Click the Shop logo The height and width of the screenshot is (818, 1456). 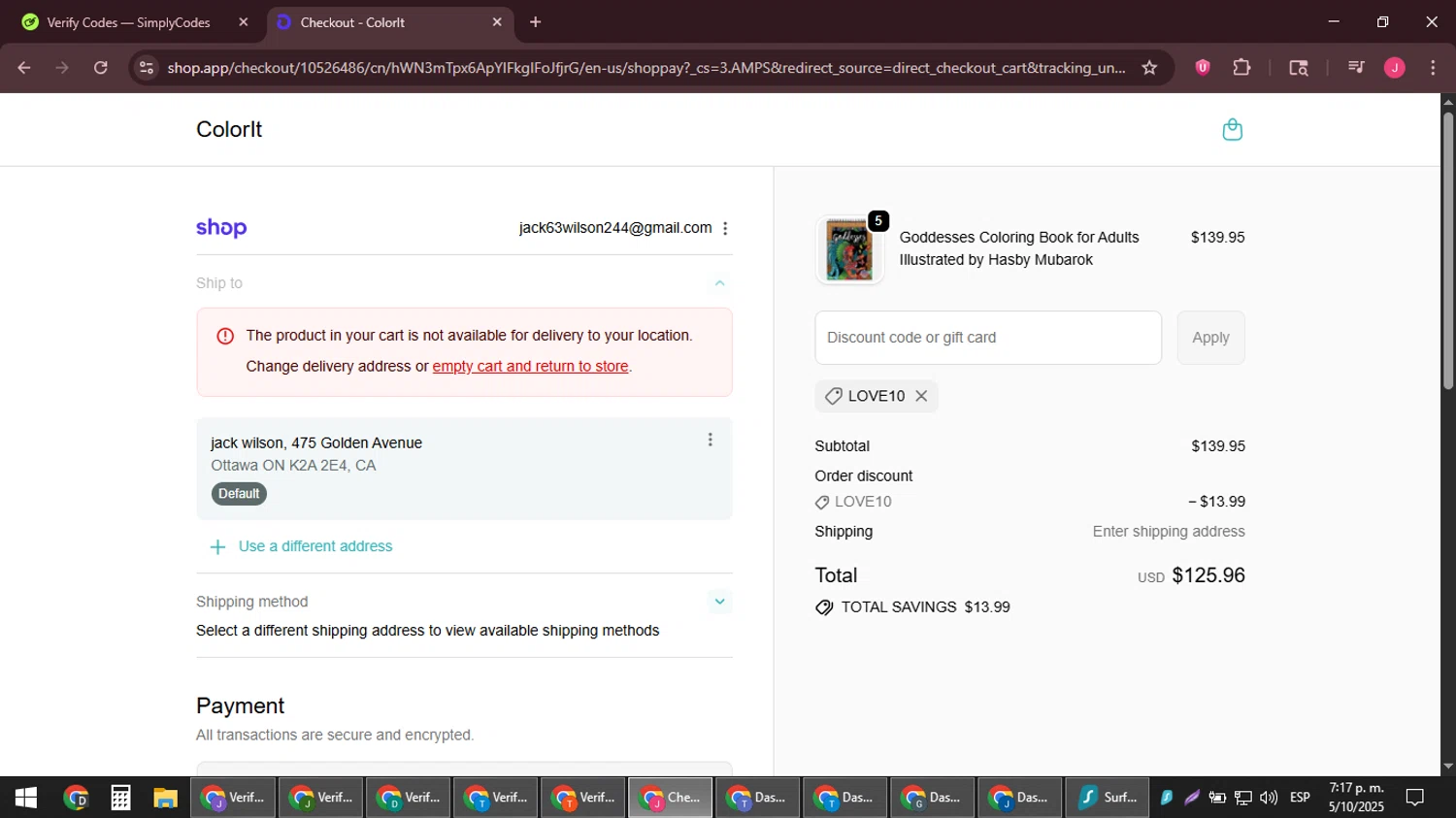tap(221, 228)
